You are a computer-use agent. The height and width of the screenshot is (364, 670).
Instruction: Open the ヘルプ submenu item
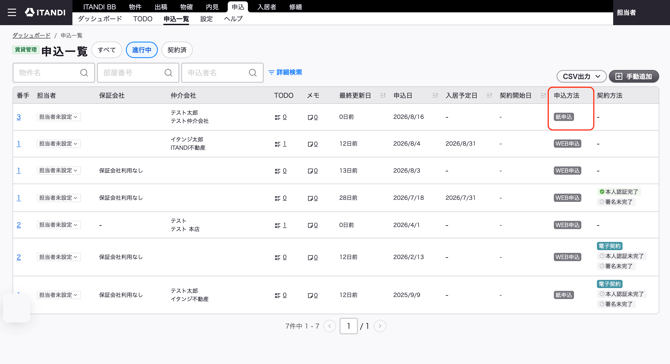(233, 19)
